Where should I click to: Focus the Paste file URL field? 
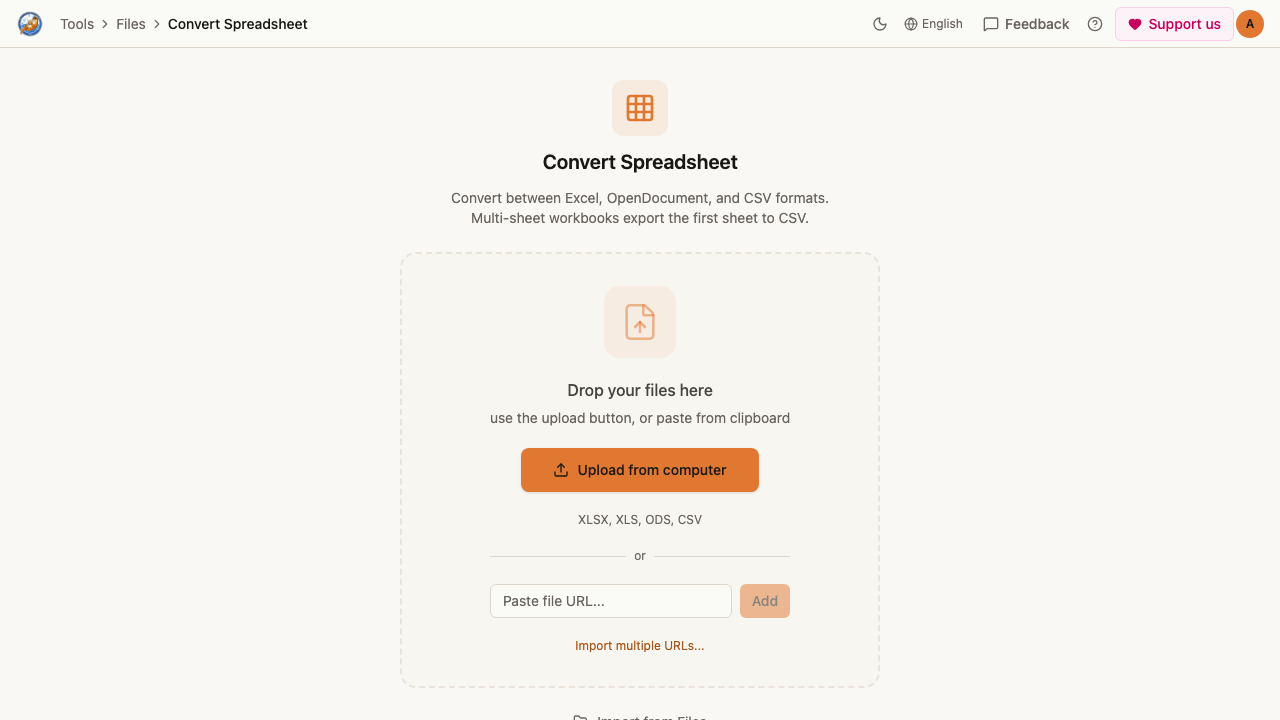(x=611, y=601)
